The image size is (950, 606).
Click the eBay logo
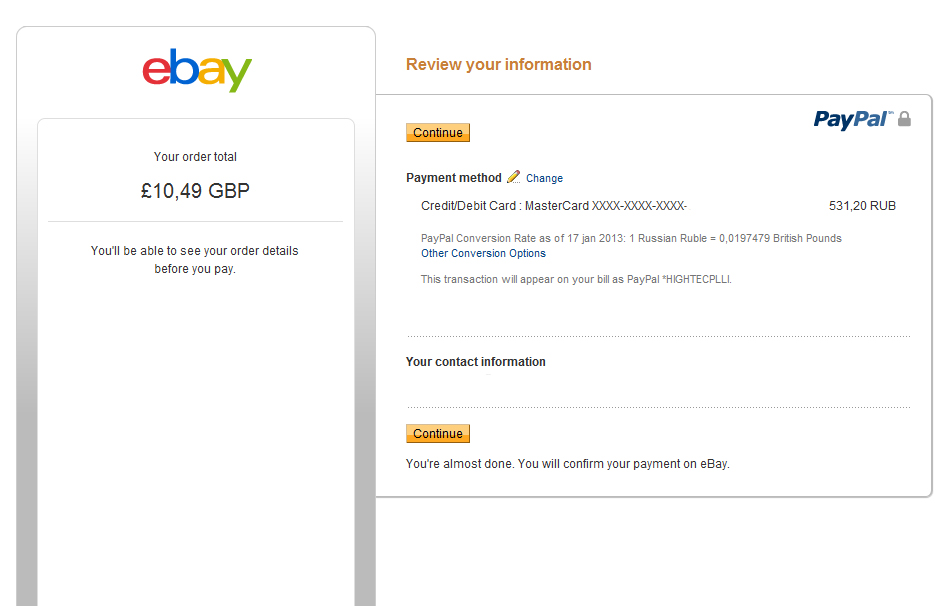pos(196,70)
